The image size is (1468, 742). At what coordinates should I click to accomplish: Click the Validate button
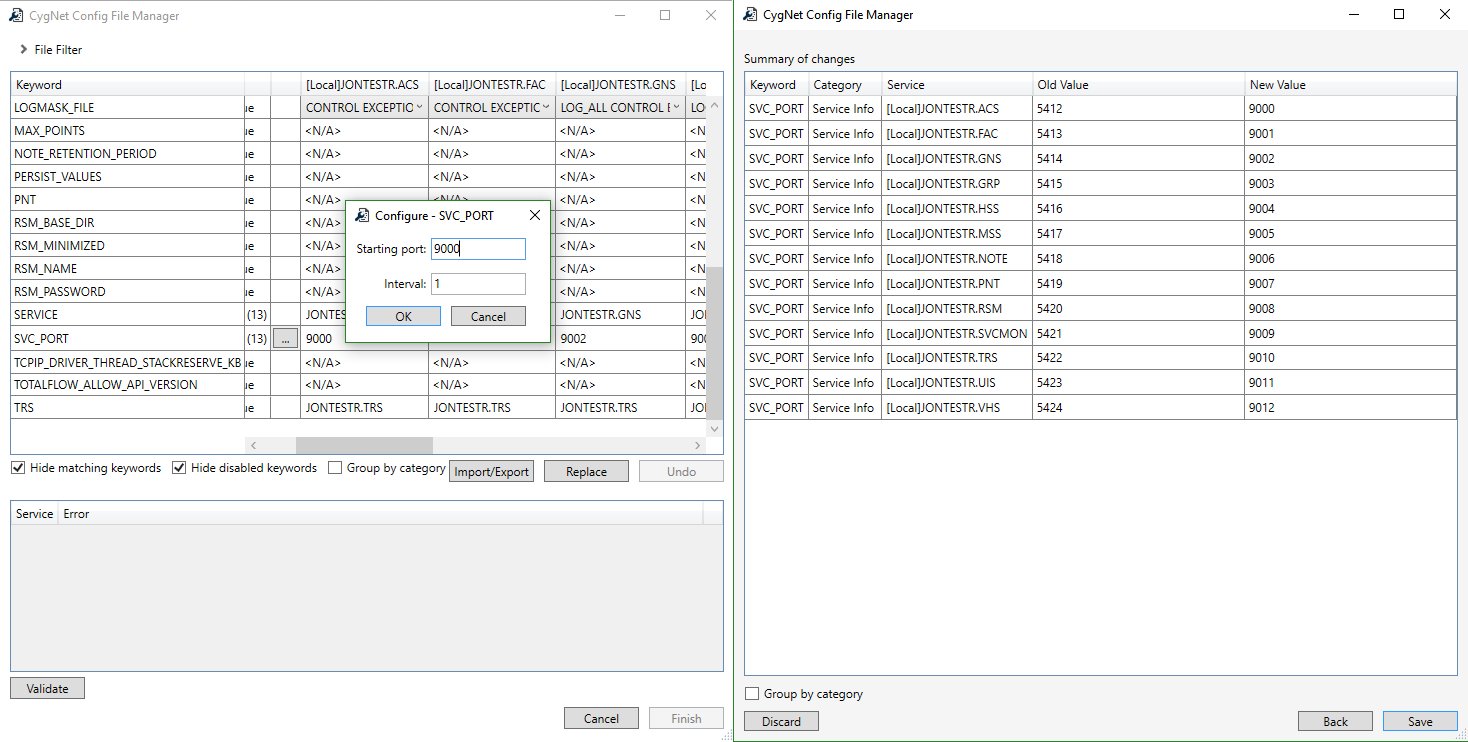tap(47, 688)
